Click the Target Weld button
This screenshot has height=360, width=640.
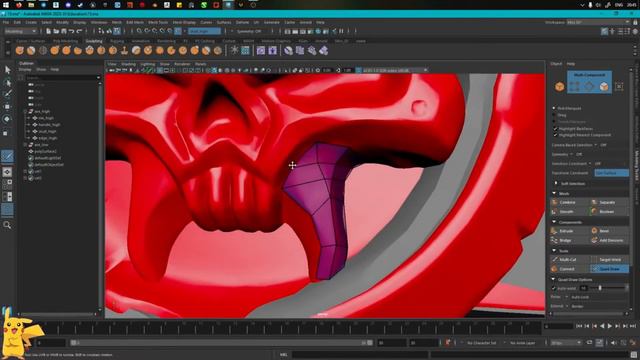coord(609,260)
